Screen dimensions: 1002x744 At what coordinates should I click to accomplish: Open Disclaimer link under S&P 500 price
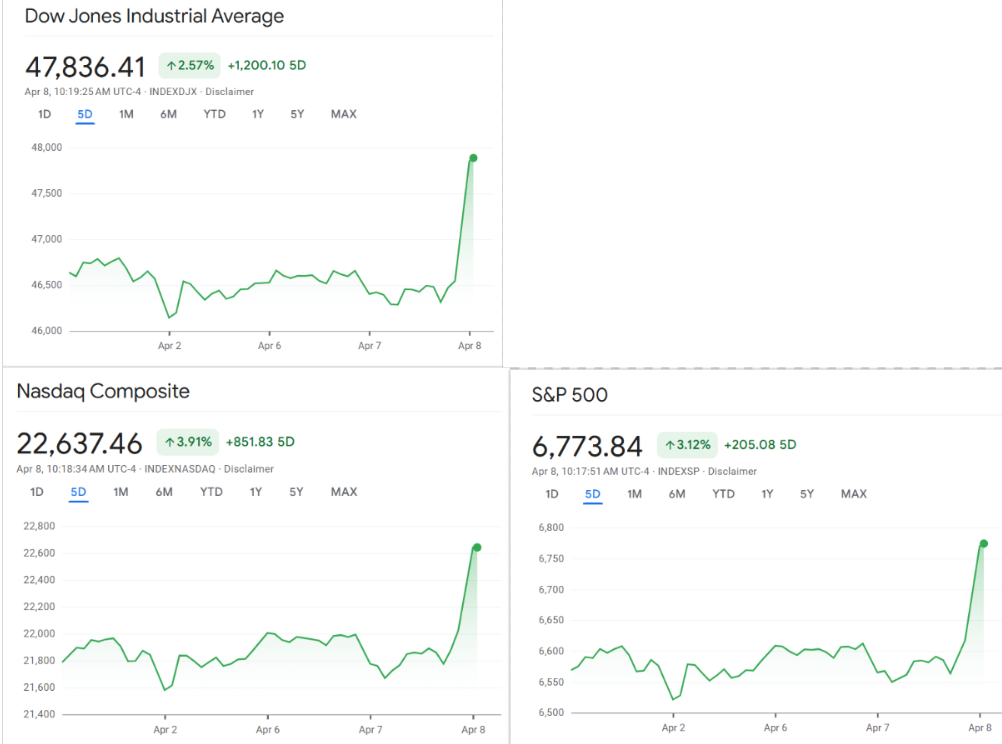pos(732,472)
